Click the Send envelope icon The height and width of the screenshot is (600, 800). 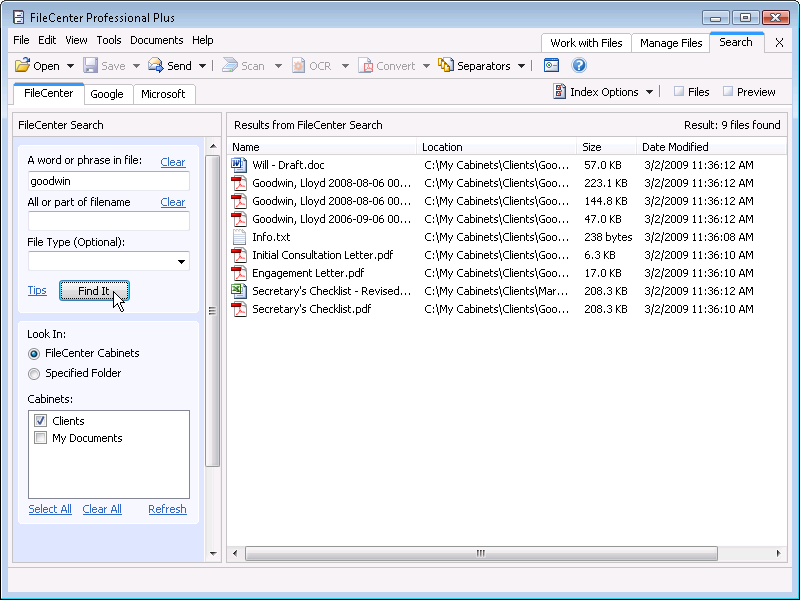point(156,65)
